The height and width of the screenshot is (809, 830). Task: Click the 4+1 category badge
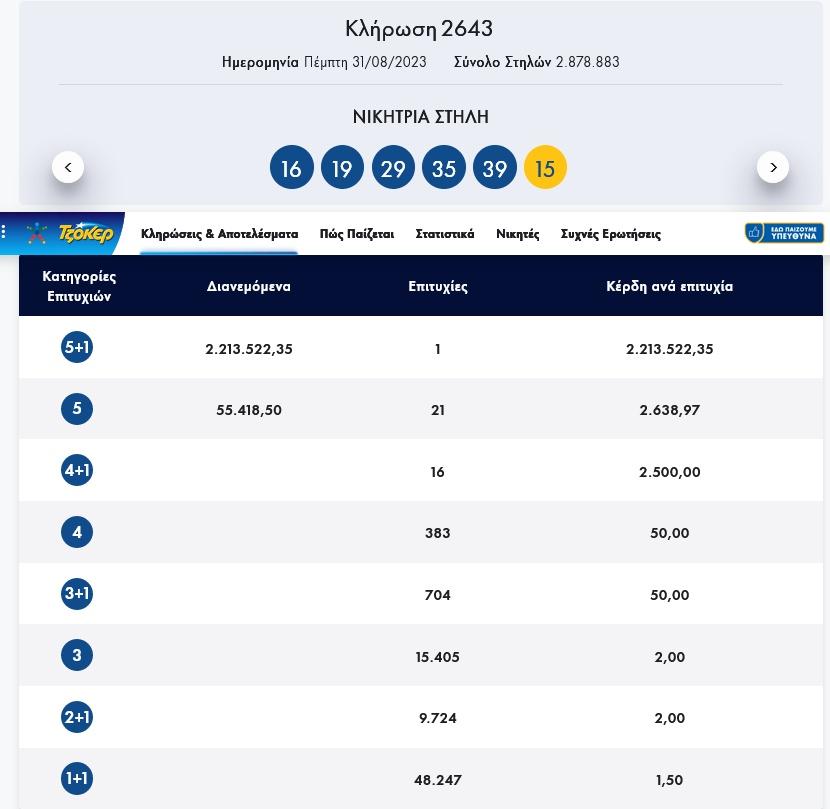pyautogui.click(x=77, y=470)
